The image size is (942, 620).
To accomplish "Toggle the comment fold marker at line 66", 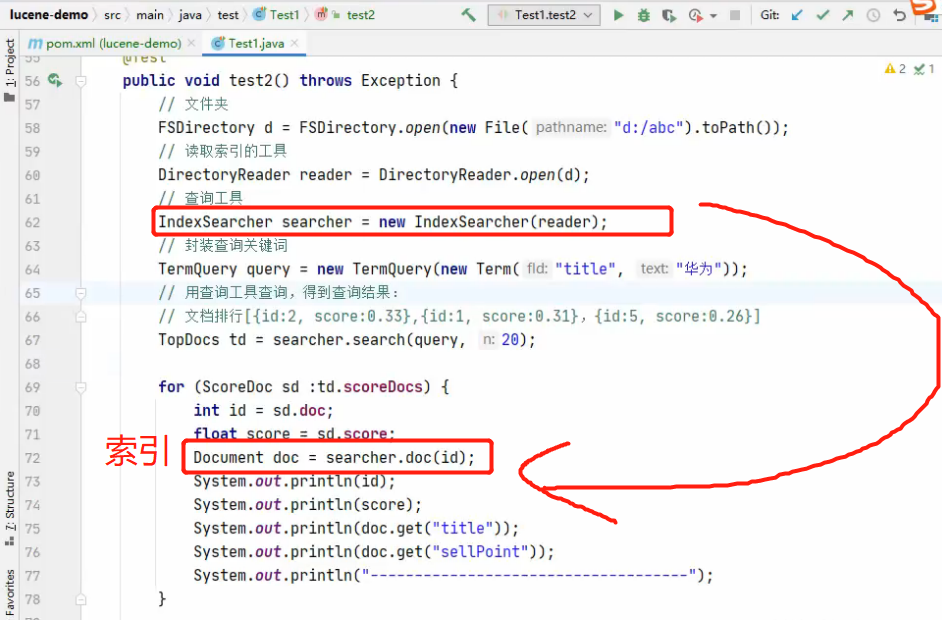I will coord(81,317).
